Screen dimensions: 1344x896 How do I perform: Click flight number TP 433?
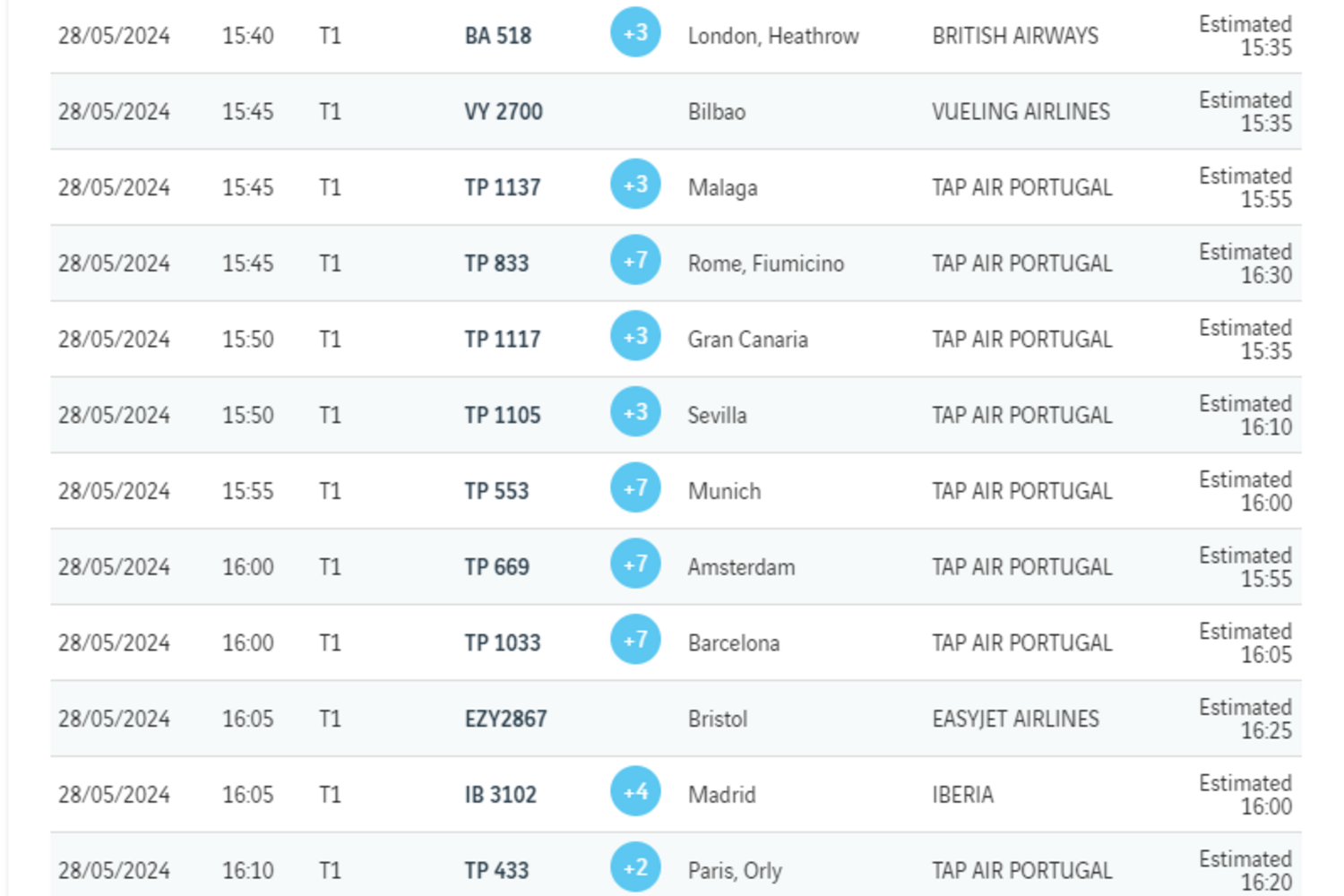496,870
